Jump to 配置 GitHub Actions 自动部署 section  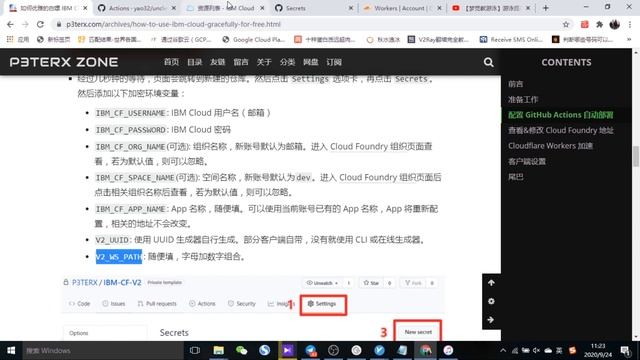[560, 115]
